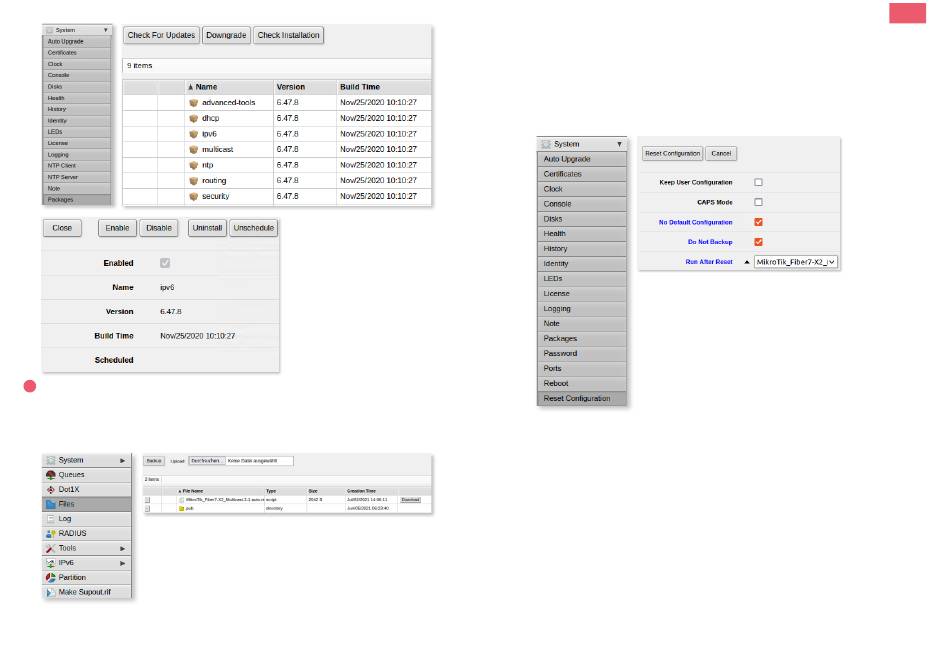
Task: Select the ipv6 package icon
Action: pyautogui.click(x=194, y=133)
